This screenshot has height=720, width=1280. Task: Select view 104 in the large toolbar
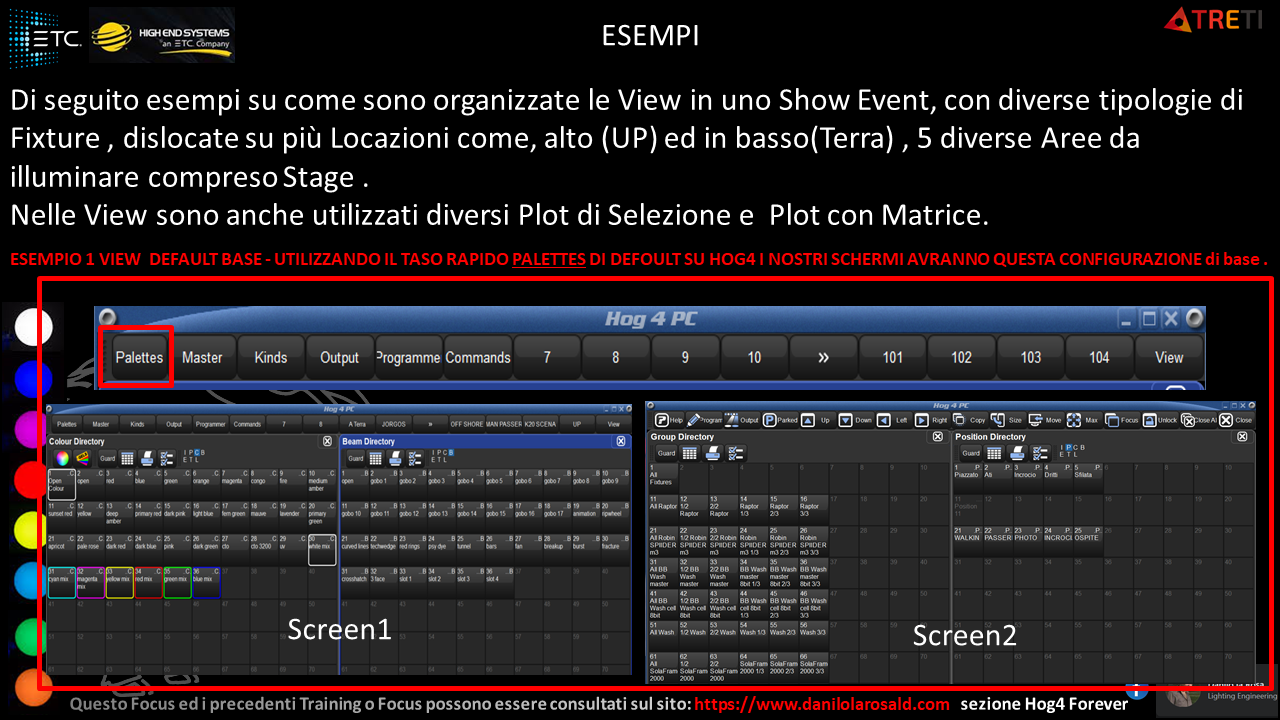click(x=1099, y=357)
